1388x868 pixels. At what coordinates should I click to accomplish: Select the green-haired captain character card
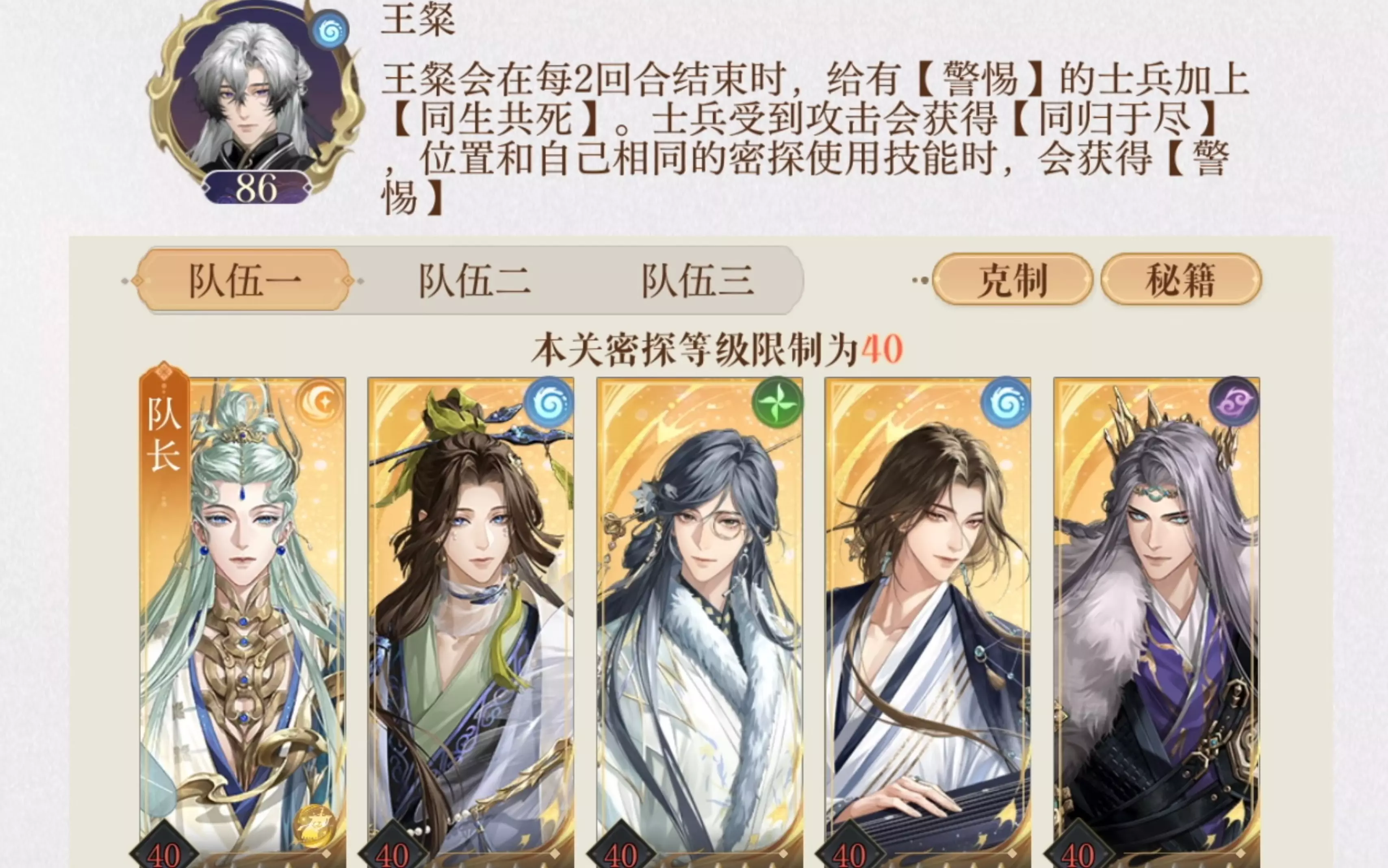click(x=242, y=622)
